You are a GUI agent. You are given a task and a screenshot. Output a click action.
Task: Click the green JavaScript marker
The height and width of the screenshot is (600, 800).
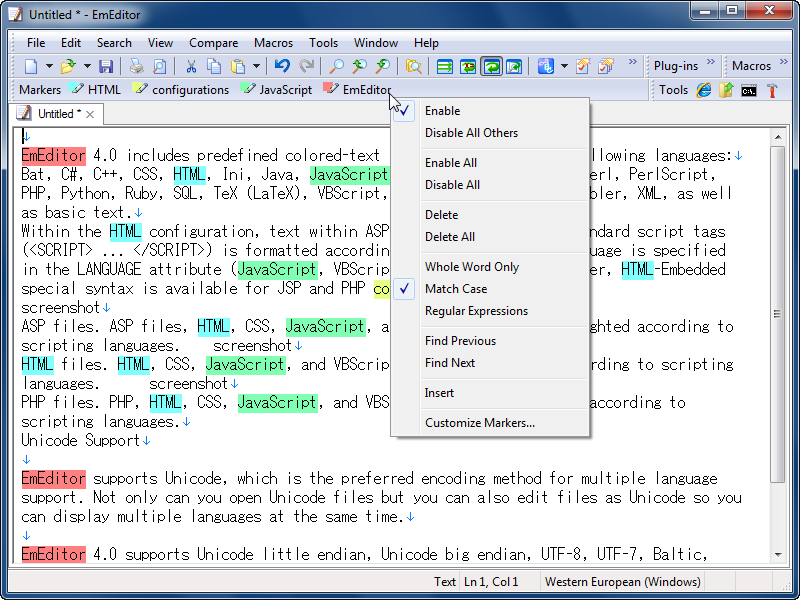click(x=277, y=90)
